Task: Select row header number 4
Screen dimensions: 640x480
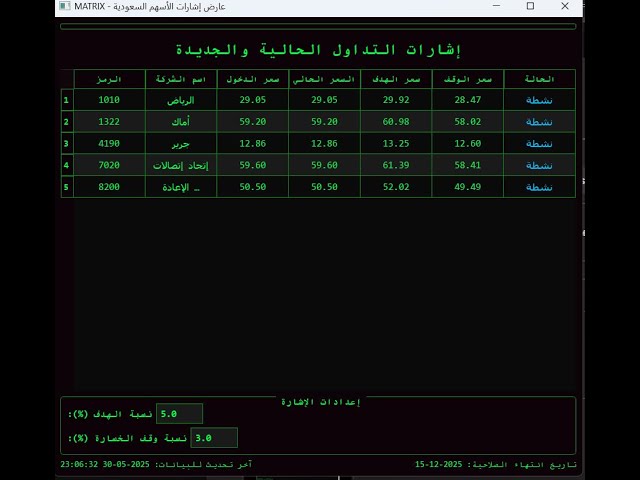Action: pos(67,165)
